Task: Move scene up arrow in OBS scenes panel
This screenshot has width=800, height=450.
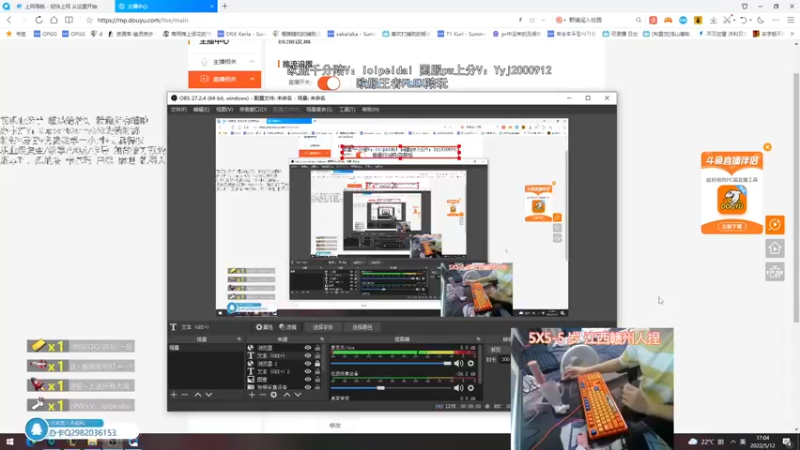Action: coord(198,394)
